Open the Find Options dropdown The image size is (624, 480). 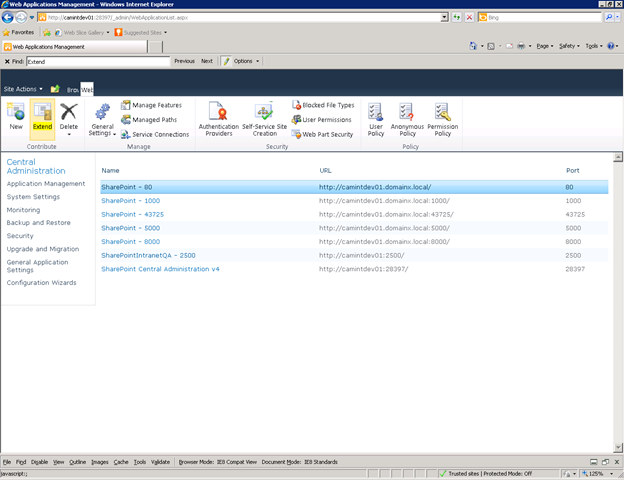[x=246, y=61]
